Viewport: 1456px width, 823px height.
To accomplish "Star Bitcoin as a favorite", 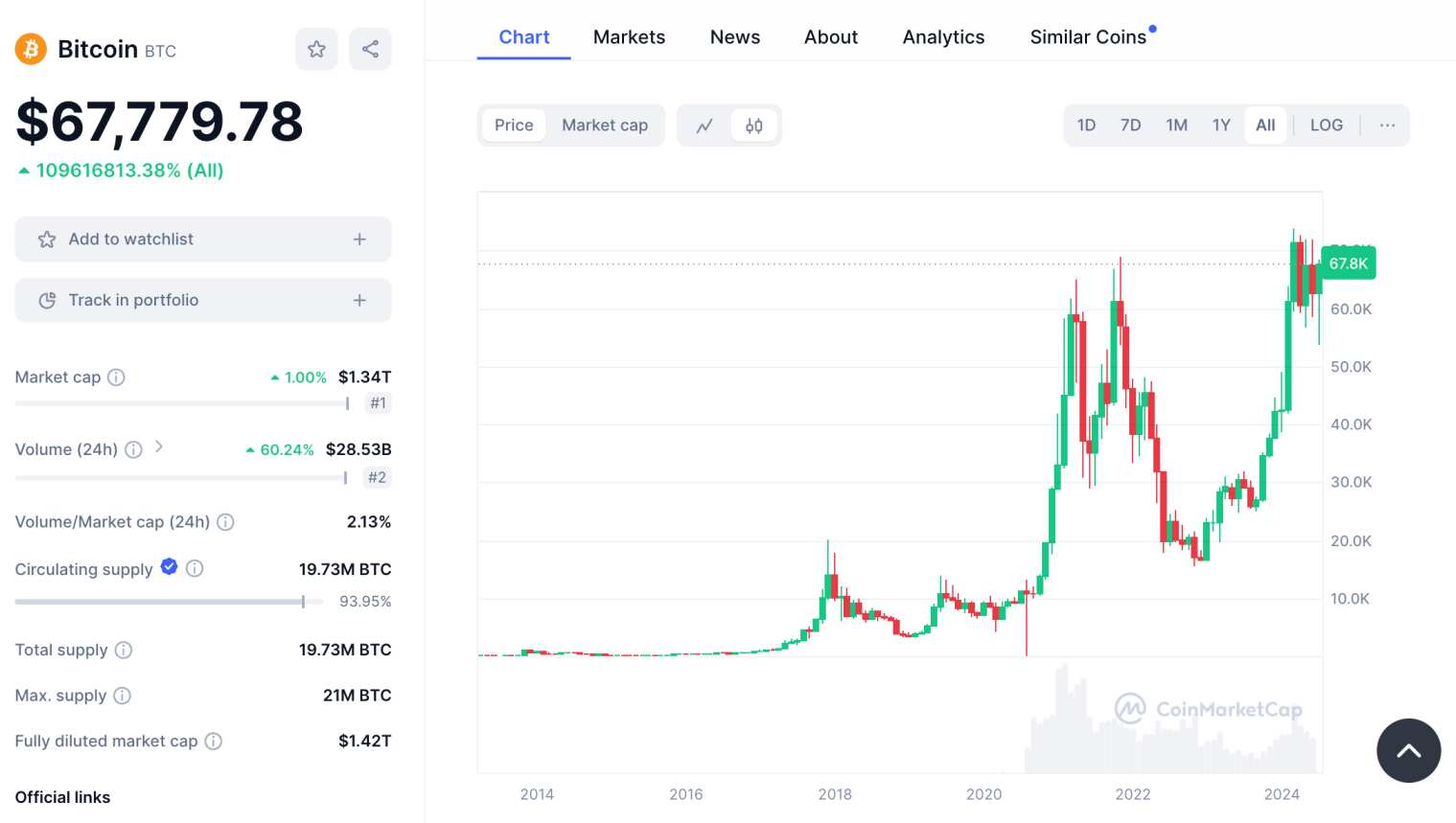I will tap(316, 49).
